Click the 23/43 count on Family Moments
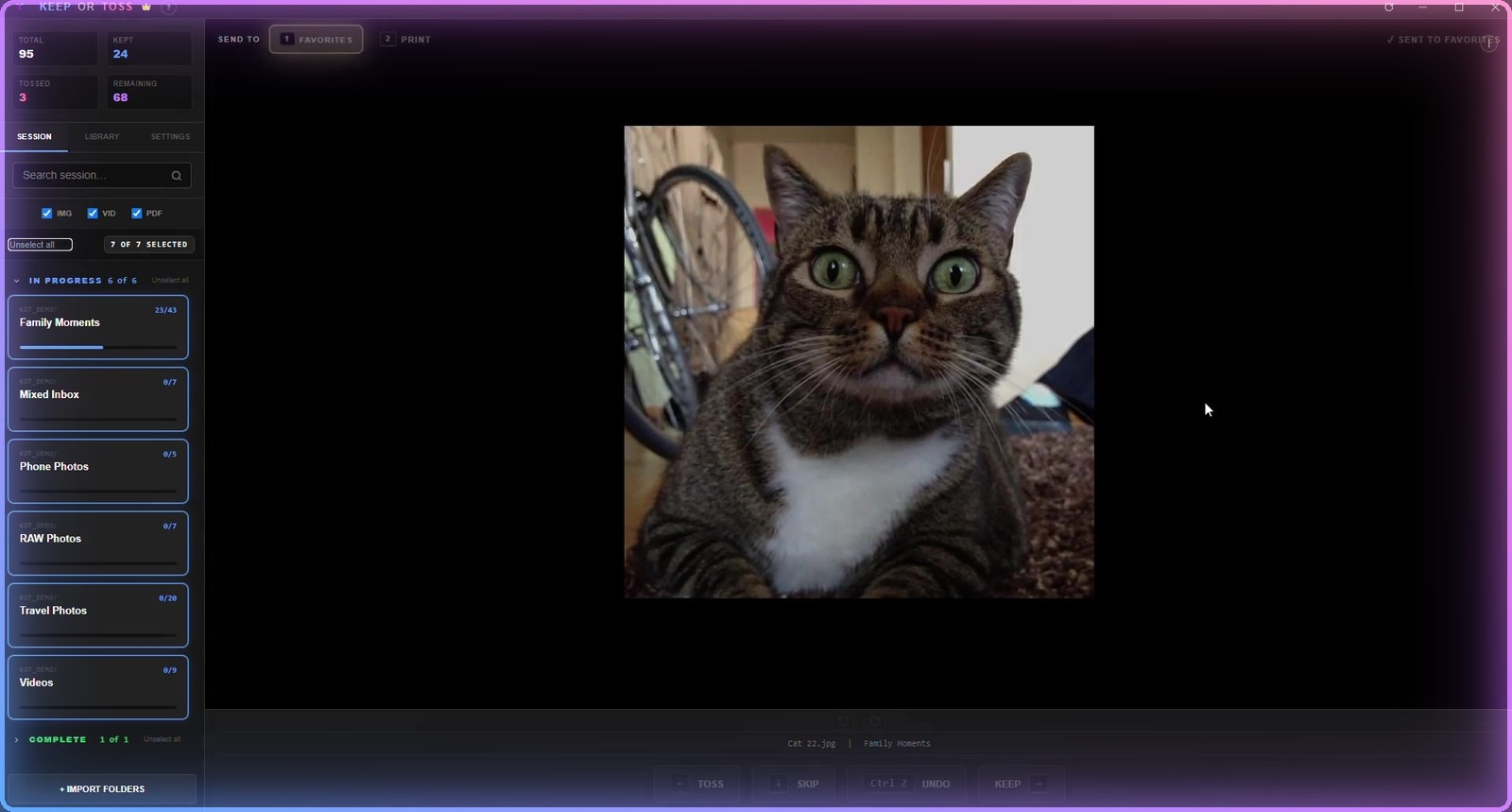 (165, 310)
